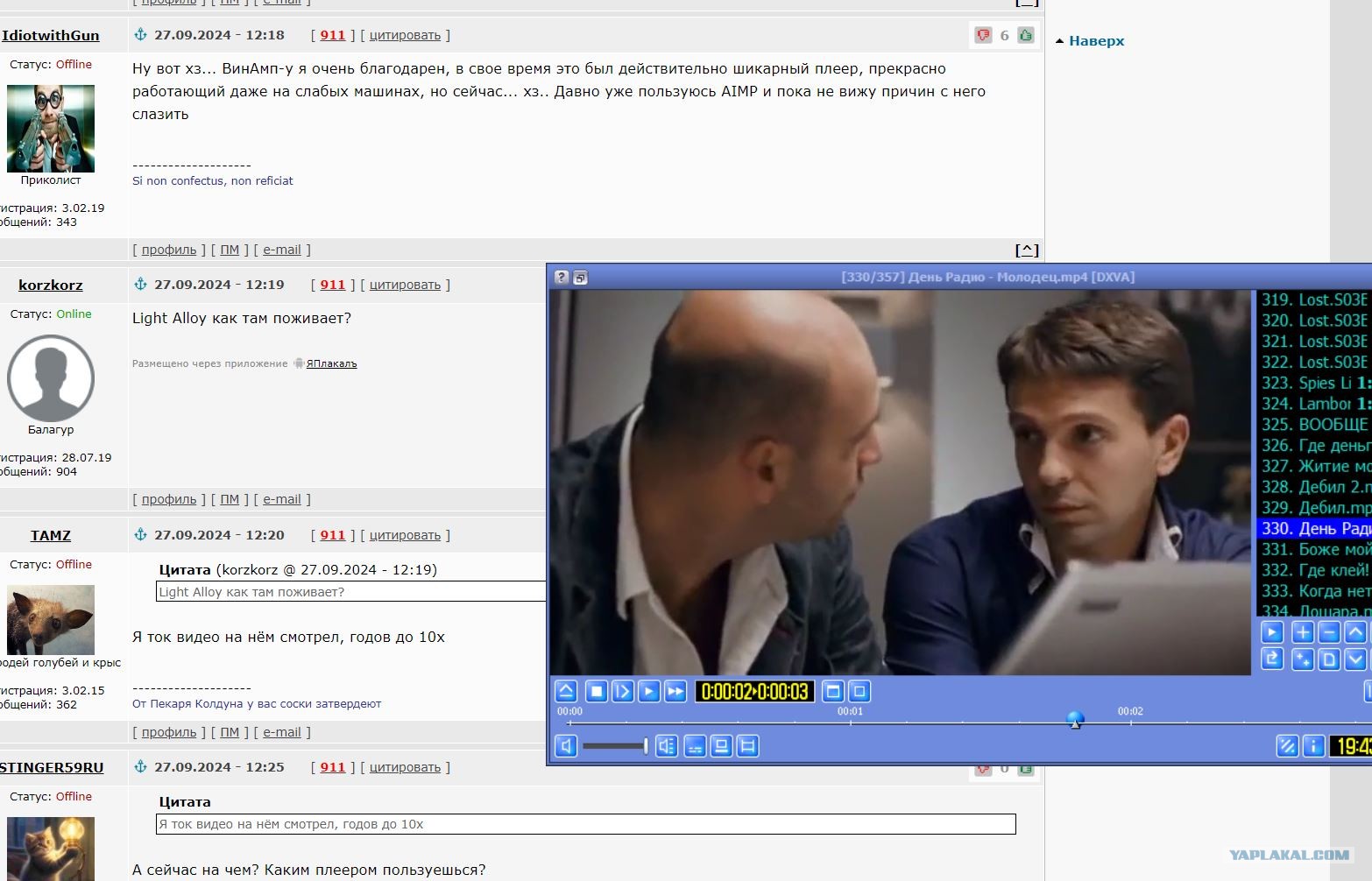Click the playlist button with two plus signs
The image size is (1372, 881).
coord(1303,659)
